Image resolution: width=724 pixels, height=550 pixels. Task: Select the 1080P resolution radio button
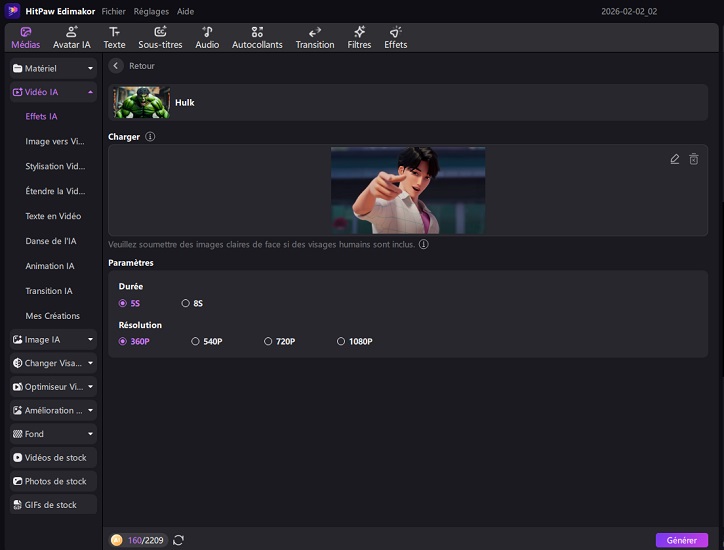pos(341,341)
